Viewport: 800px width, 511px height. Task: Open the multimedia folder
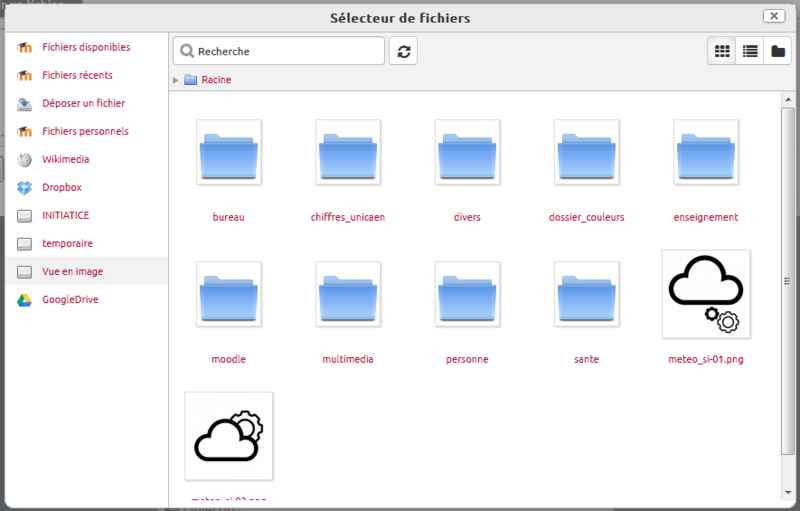click(348, 295)
